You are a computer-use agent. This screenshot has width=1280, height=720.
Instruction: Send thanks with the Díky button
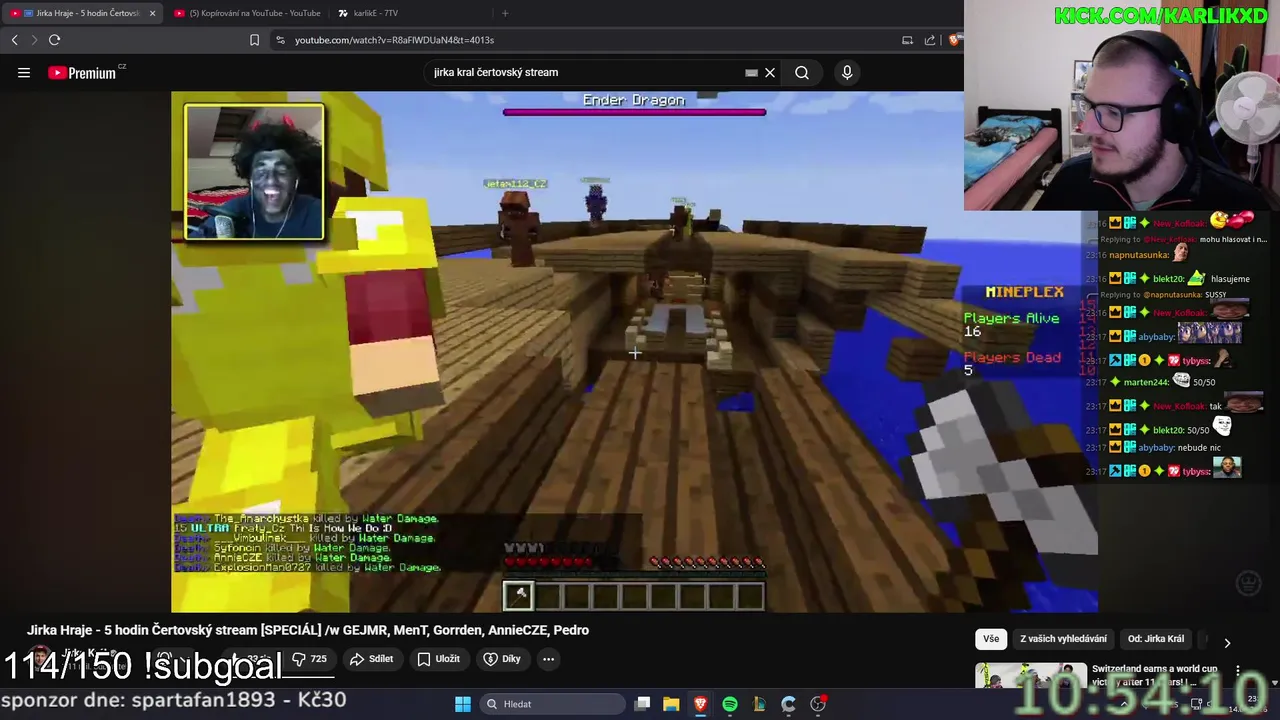click(502, 659)
